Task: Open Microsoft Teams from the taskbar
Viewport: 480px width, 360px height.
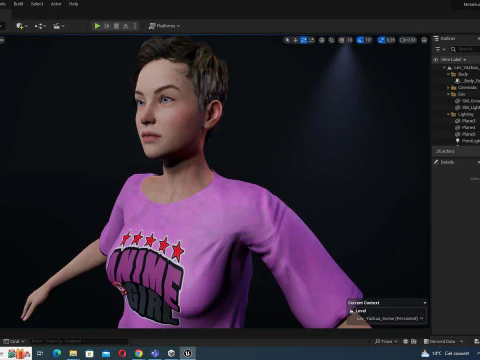Action: 155,353
